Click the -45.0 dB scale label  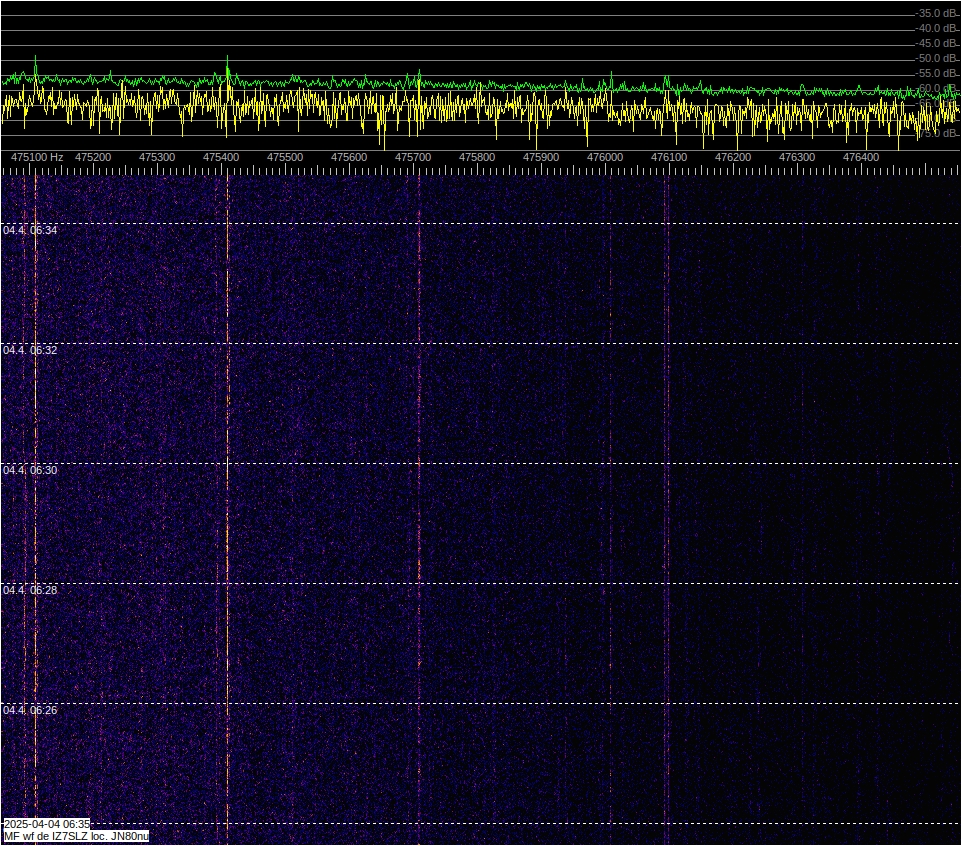[937, 44]
